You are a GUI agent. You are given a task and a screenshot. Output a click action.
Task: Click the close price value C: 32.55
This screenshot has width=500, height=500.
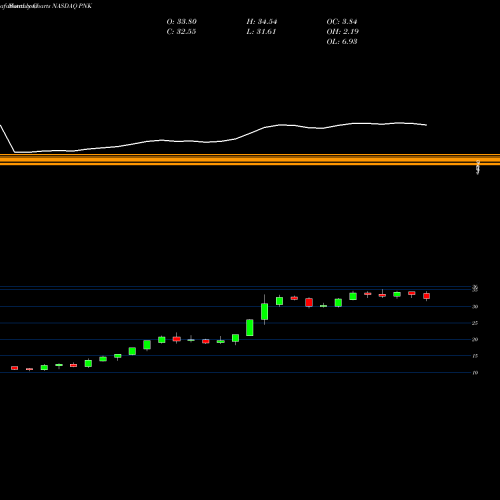click(181, 32)
